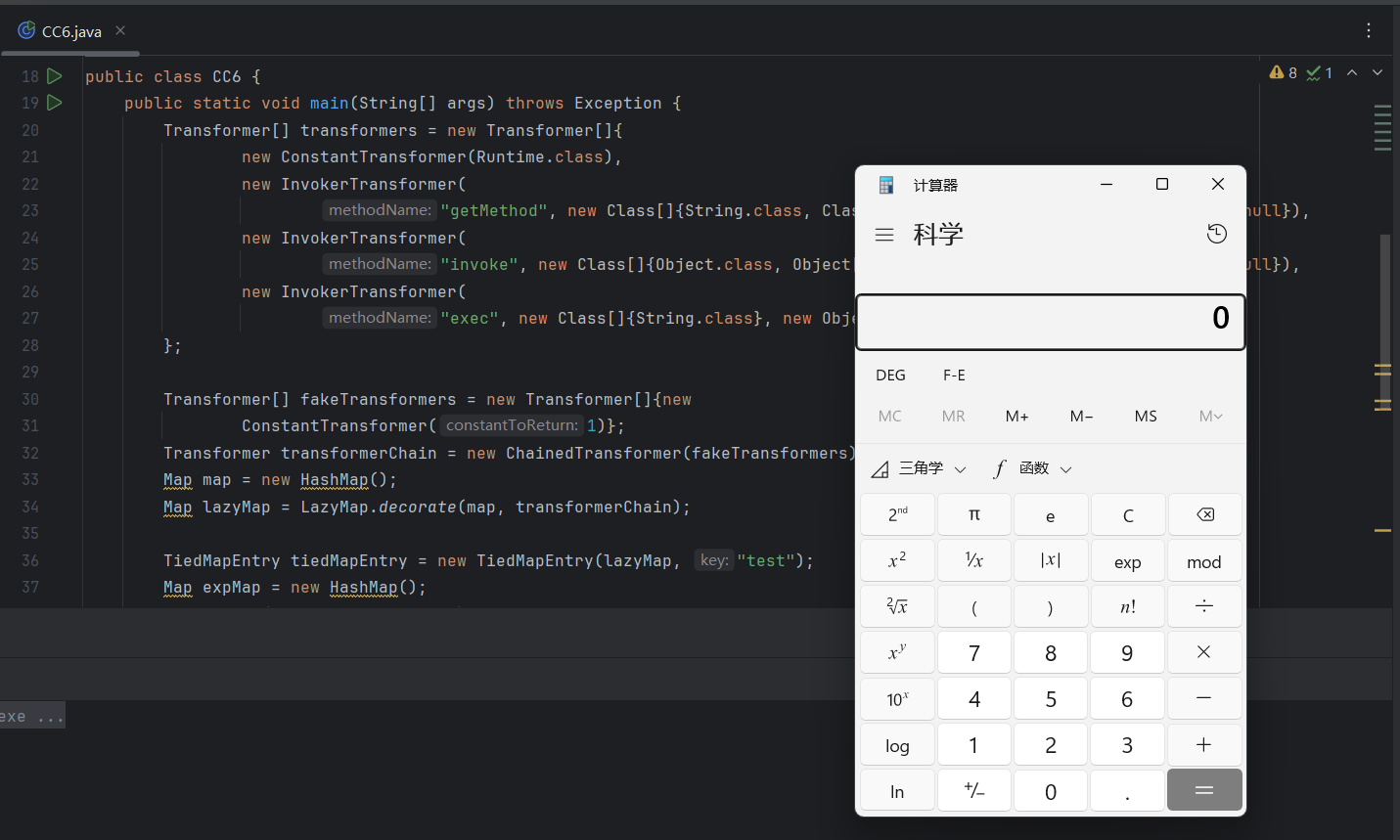
Task: Insert Euler's constant e
Action: click(x=1051, y=514)
